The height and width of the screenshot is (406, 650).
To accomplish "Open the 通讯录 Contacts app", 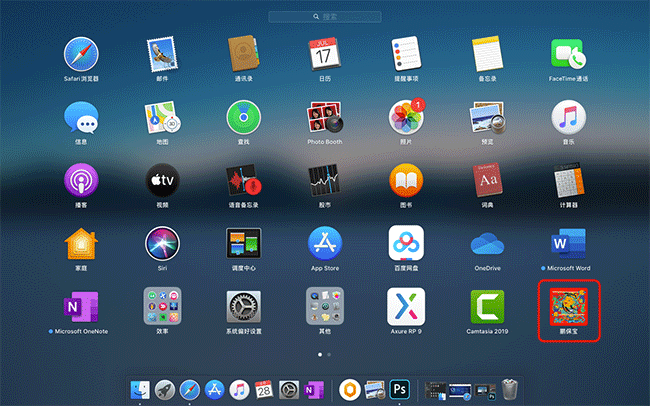I will (x=244, y=54).
